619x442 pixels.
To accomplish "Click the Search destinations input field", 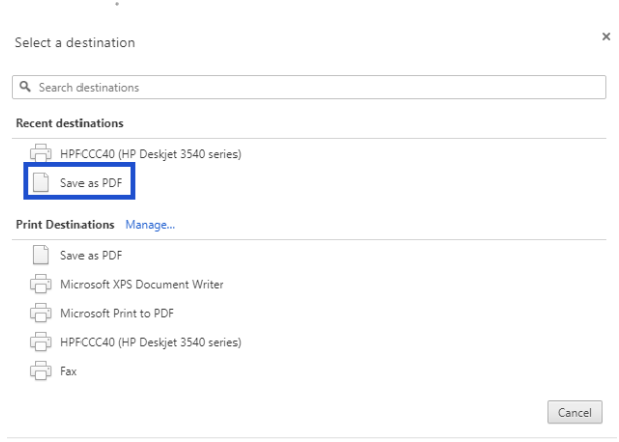I will [309, 87].
